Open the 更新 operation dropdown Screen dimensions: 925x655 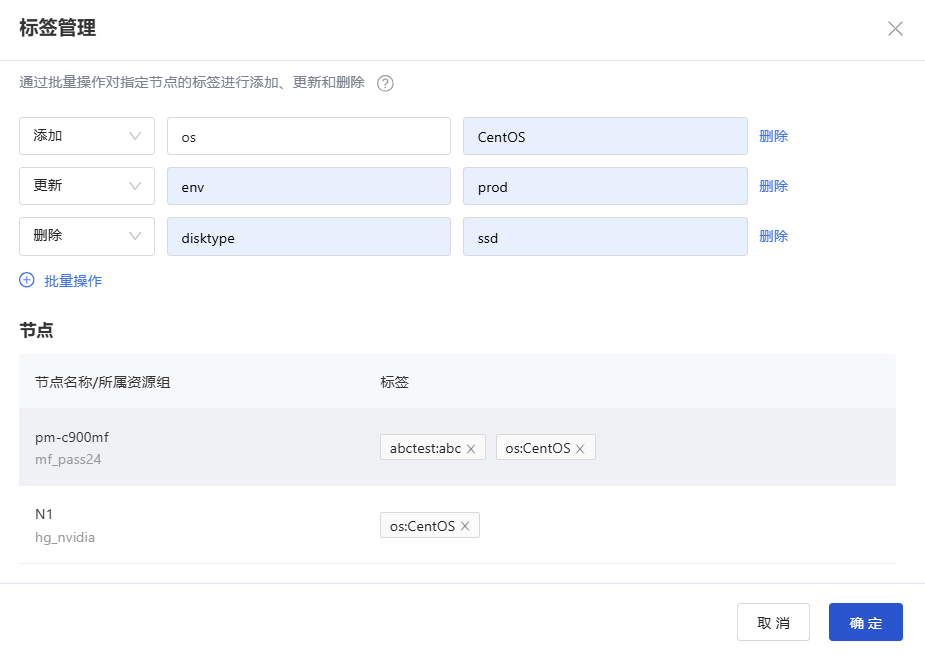pos(87,186)
